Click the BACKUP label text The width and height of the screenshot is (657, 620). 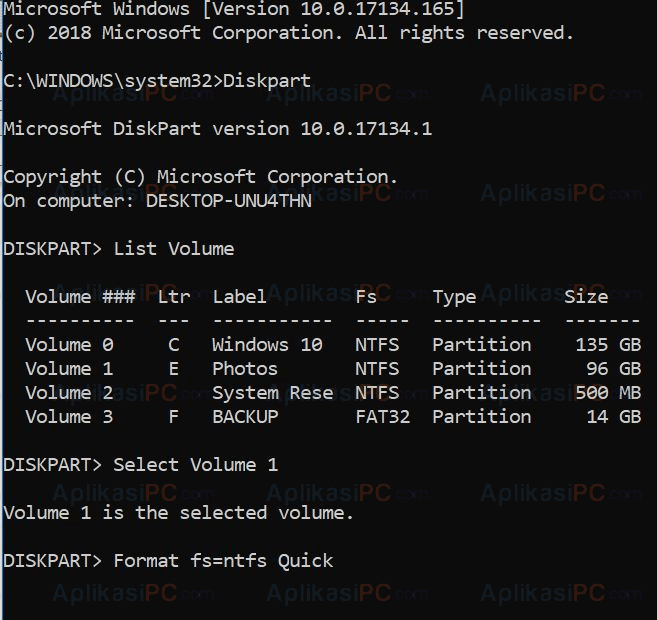(x=245, y=417)
